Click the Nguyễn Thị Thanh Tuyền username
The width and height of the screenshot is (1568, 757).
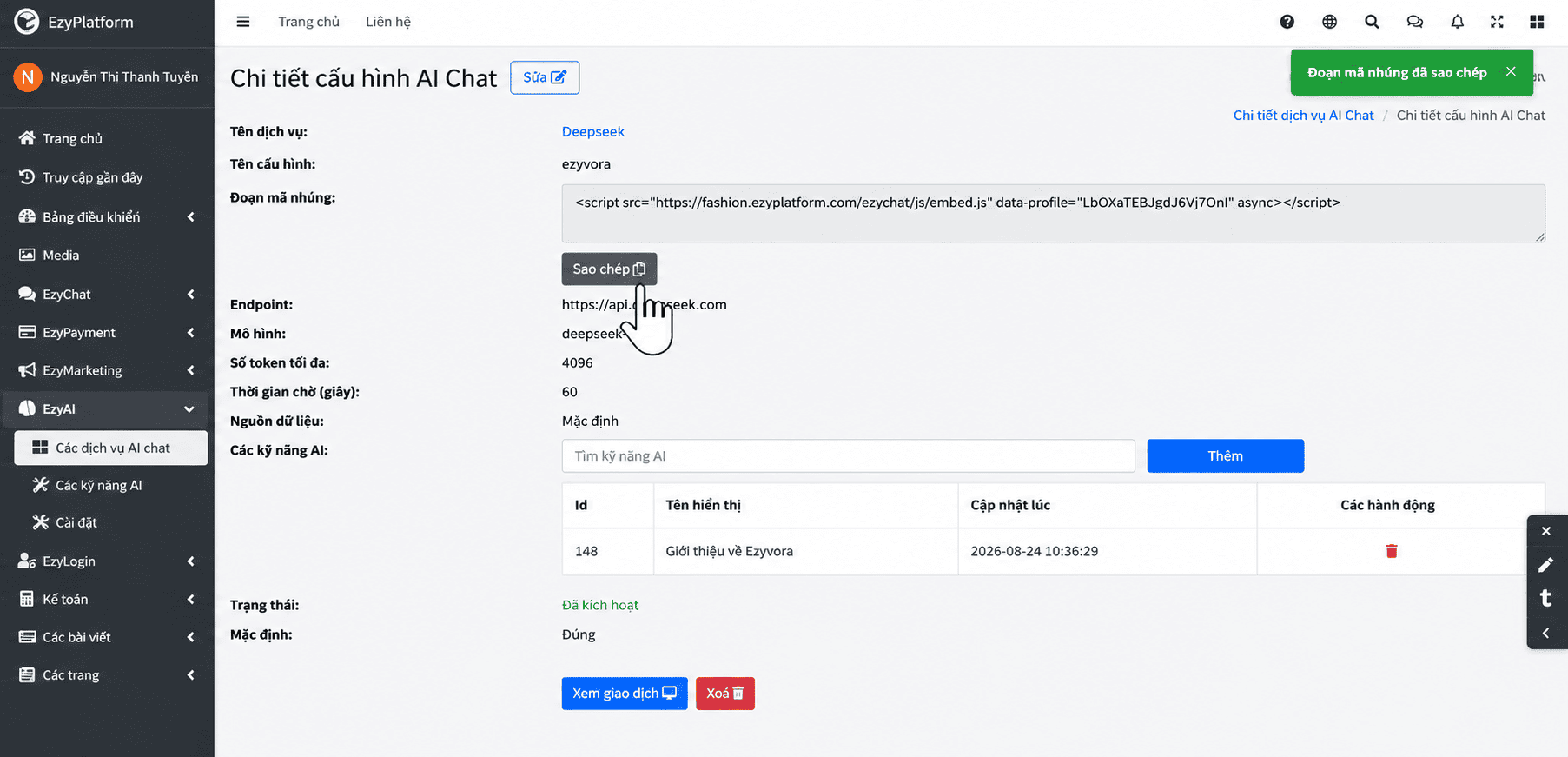pyautogui.click(x=124, y=76)
